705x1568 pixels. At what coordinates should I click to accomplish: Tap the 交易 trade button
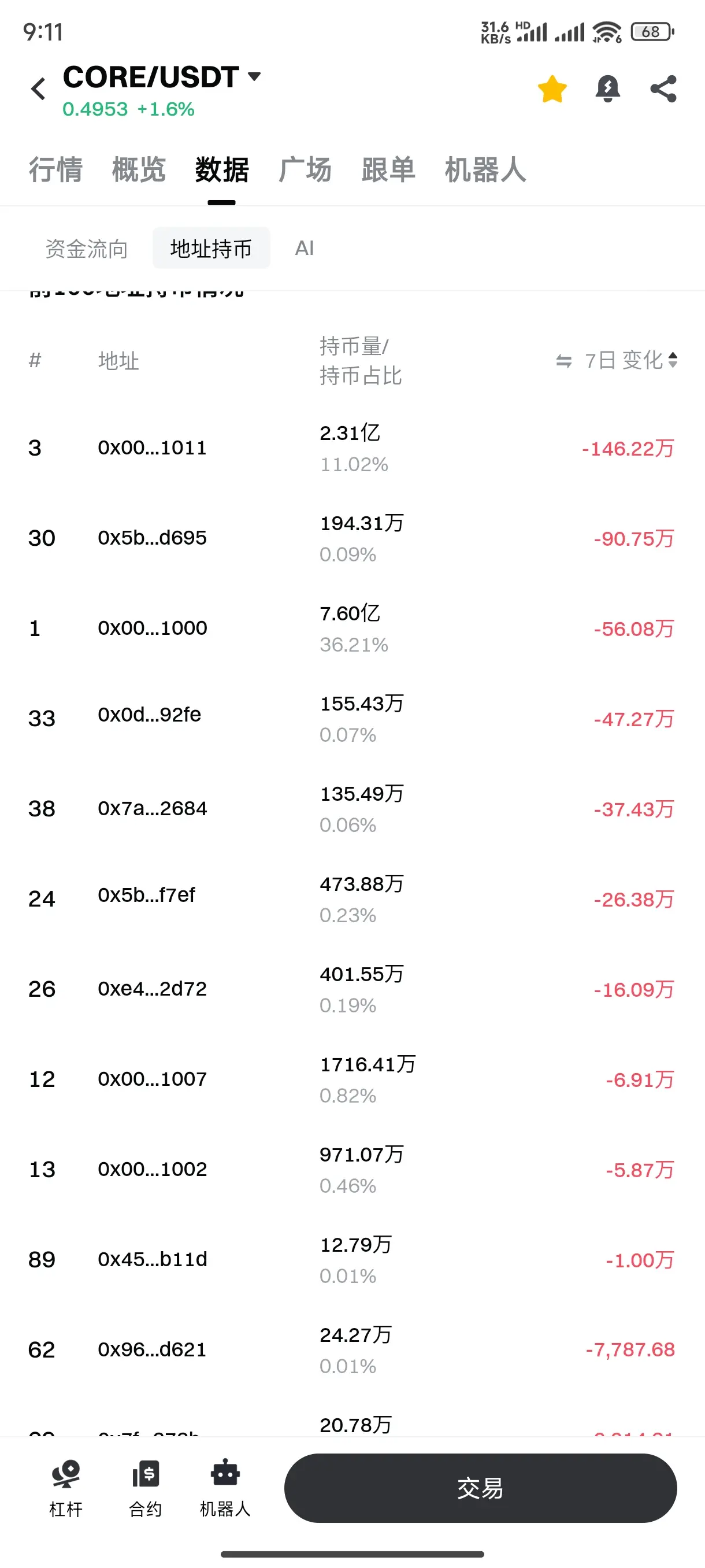(x=481, y=1488)
